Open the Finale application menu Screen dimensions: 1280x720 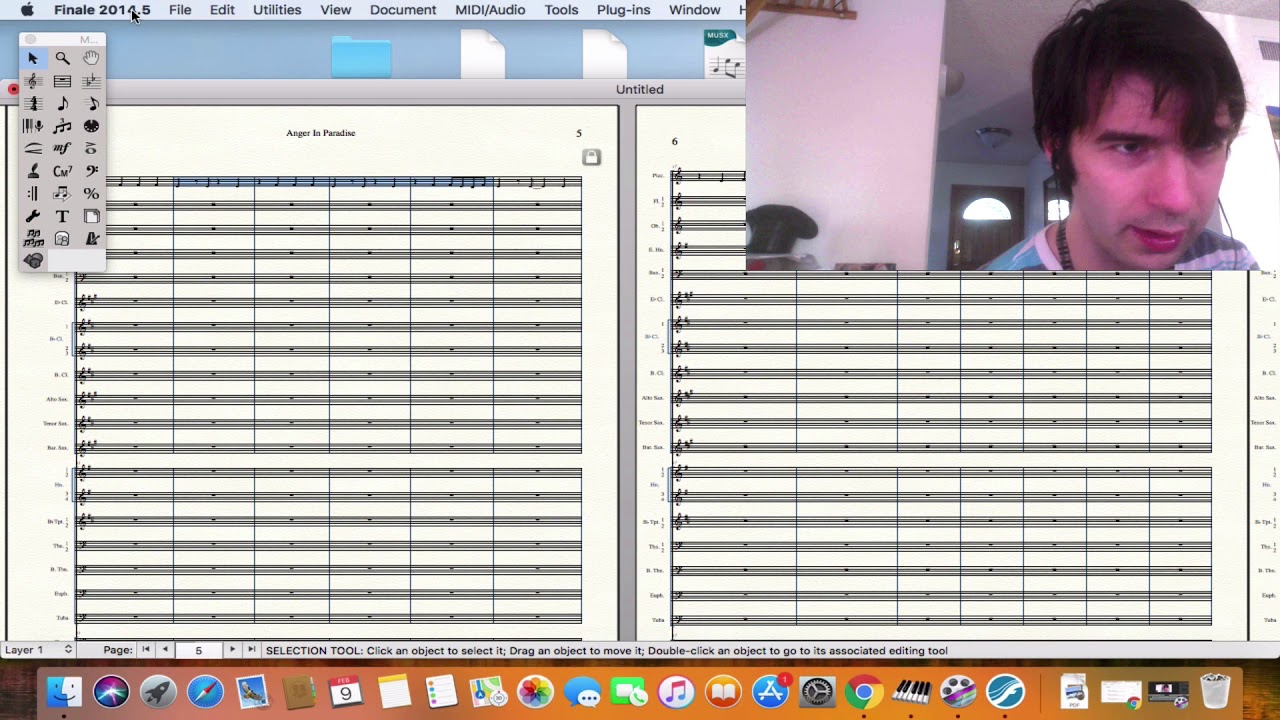click(102, 10)
